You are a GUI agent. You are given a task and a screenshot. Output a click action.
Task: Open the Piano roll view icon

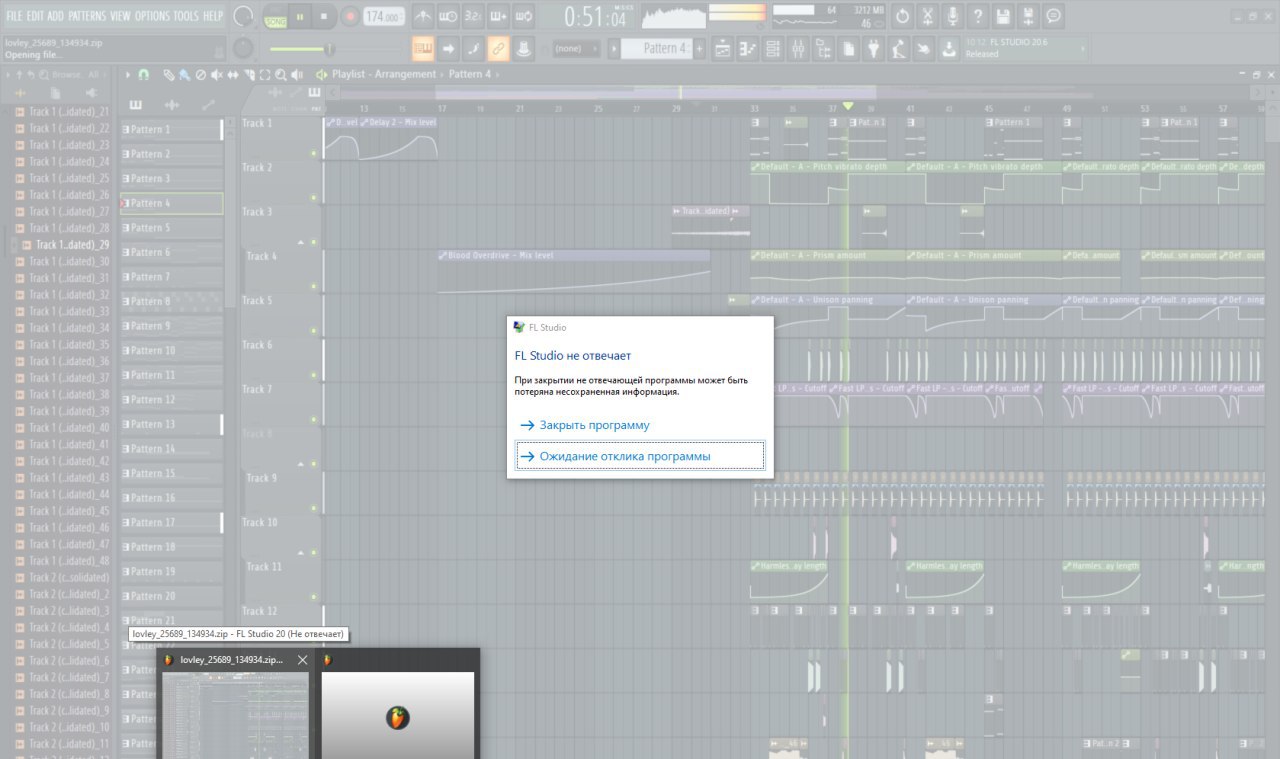pos(748,48)
